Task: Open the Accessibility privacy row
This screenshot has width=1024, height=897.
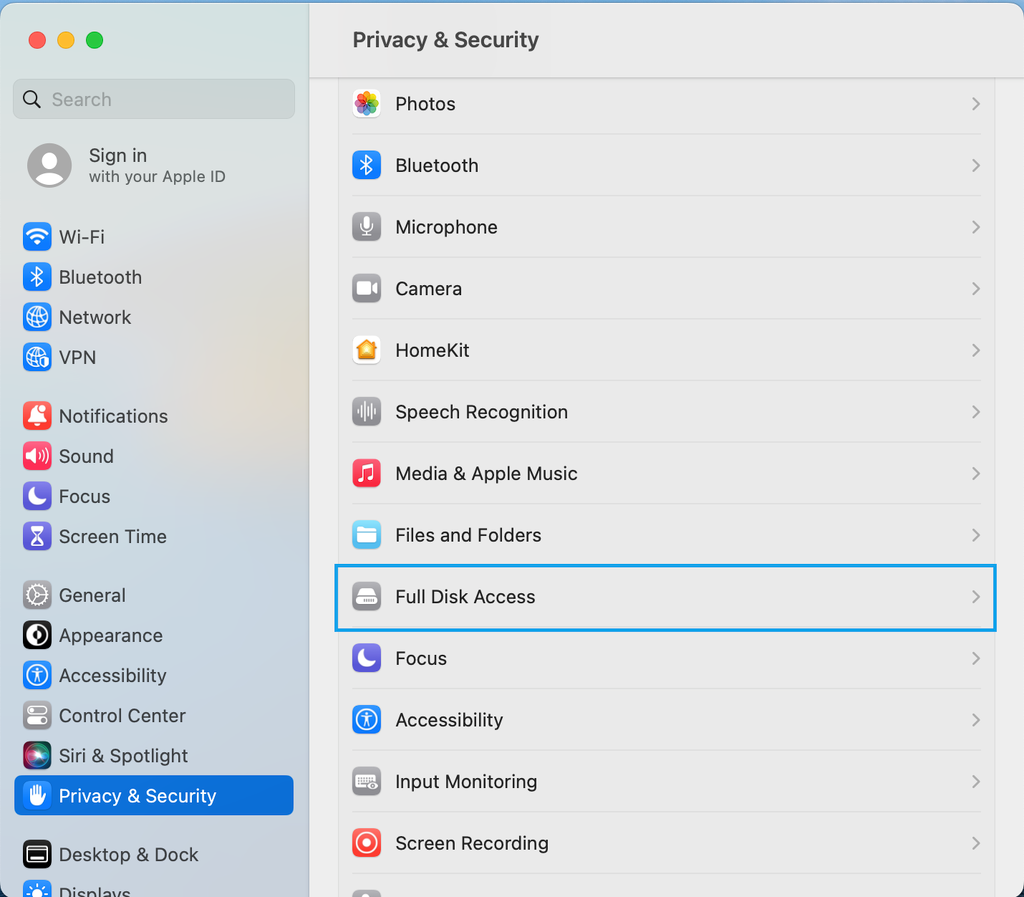Action: tap(448, 720)
